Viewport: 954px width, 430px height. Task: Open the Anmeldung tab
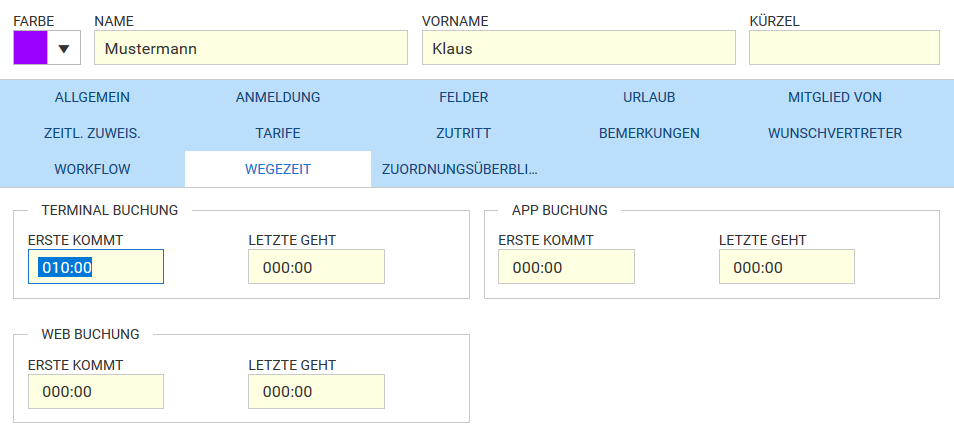point(278,97)
